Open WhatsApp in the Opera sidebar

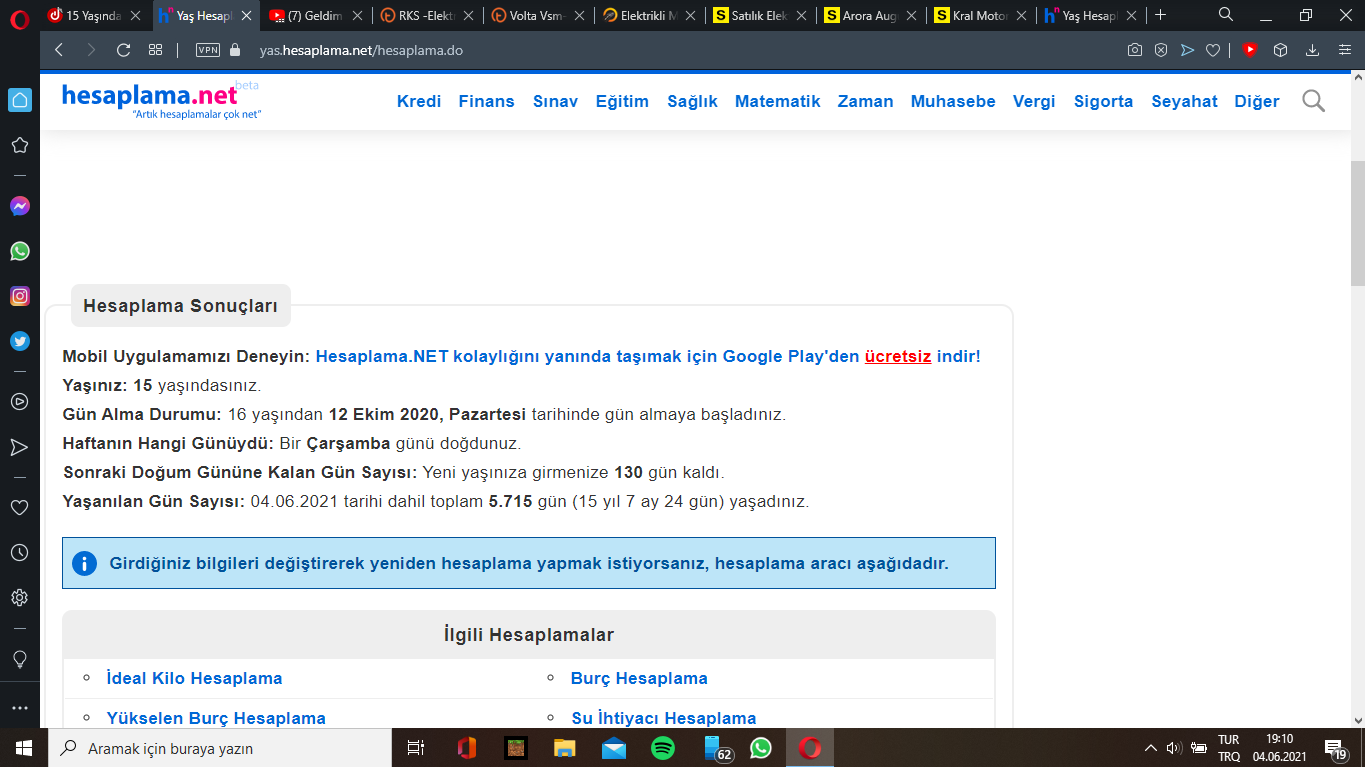[x=19, y=251]
